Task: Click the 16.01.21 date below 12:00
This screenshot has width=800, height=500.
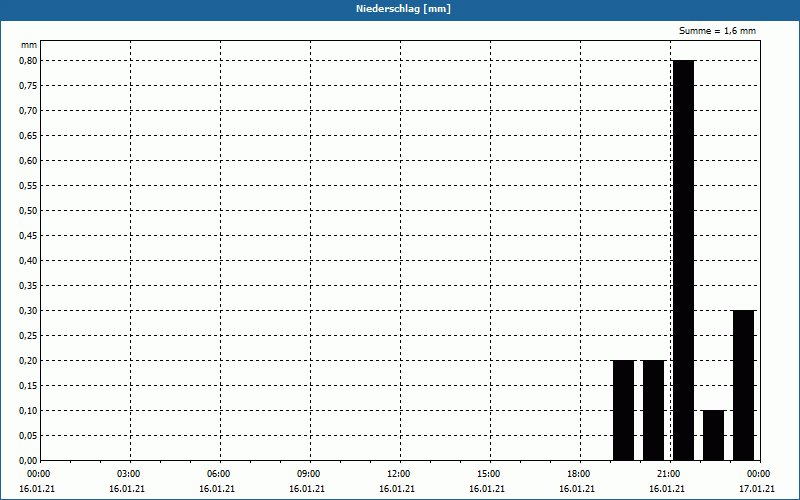Action: (x=396, y=489)
